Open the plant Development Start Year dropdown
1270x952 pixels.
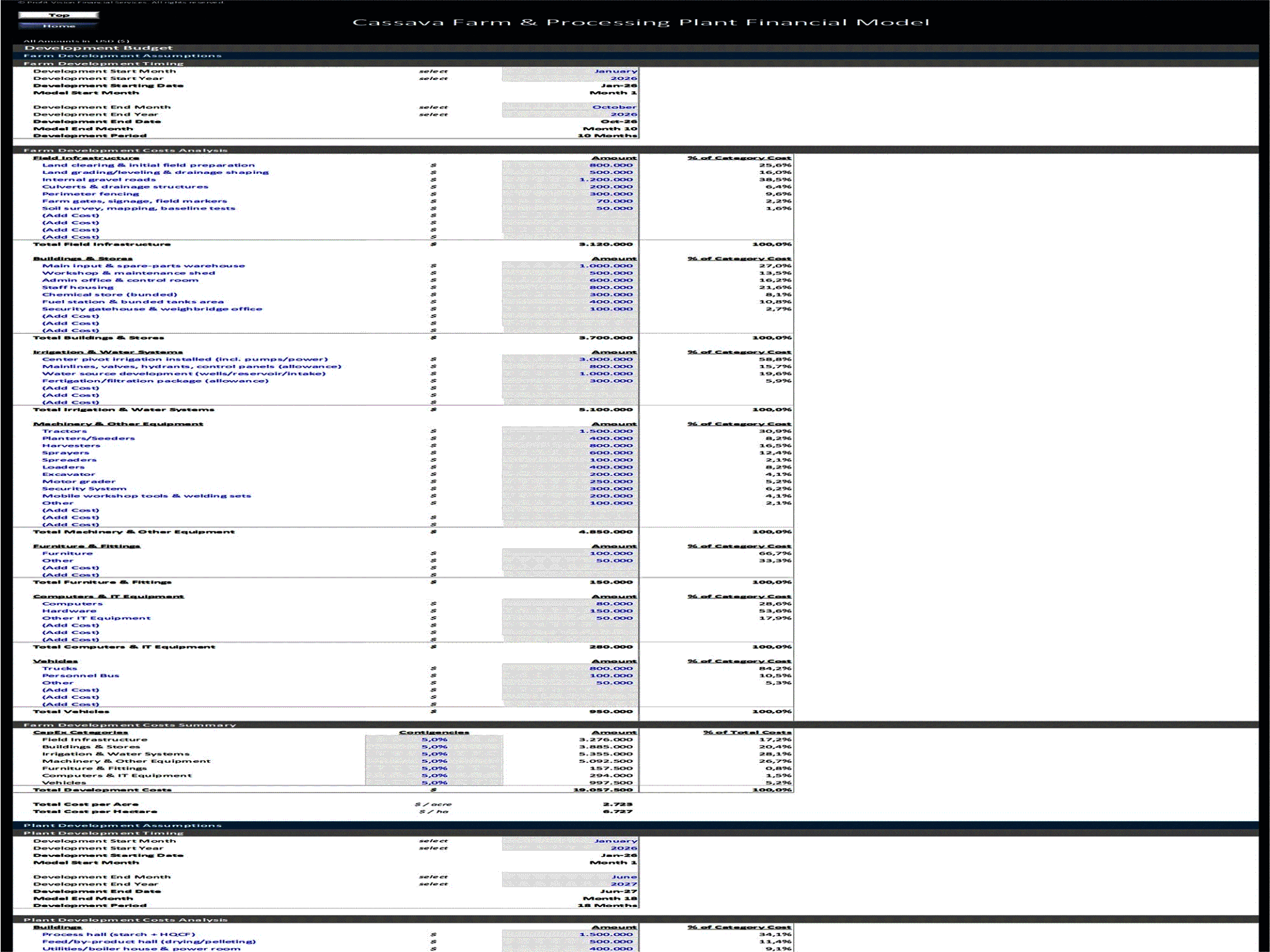point(570,848)
